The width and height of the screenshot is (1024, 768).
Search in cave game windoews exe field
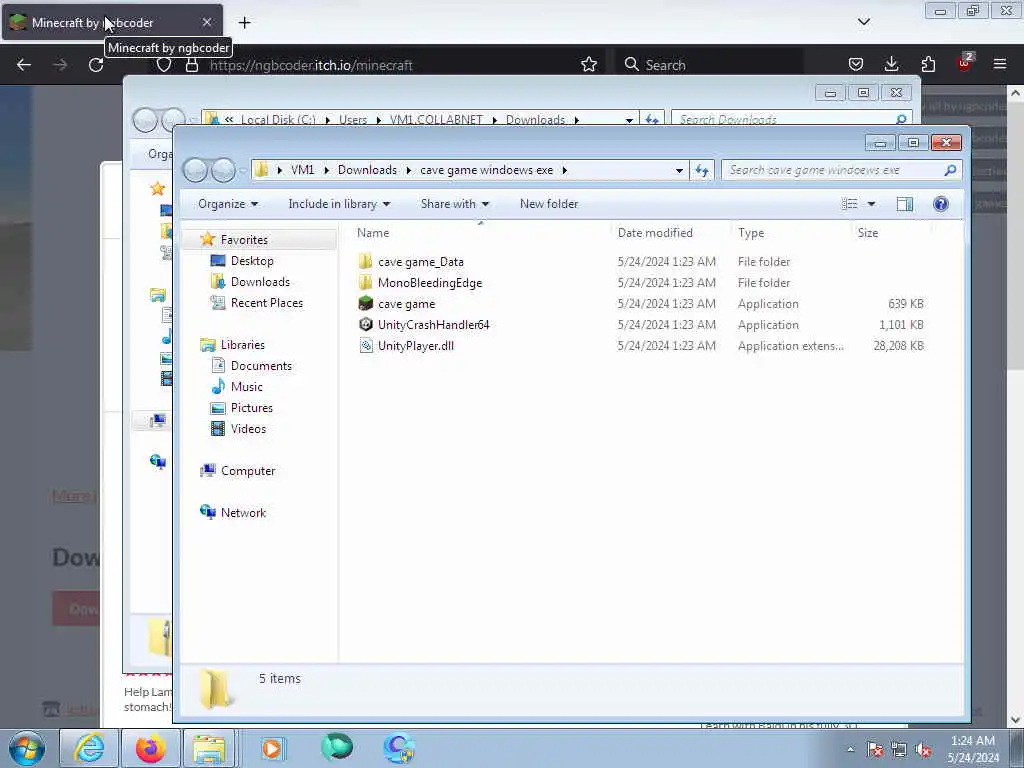(841, 170)
